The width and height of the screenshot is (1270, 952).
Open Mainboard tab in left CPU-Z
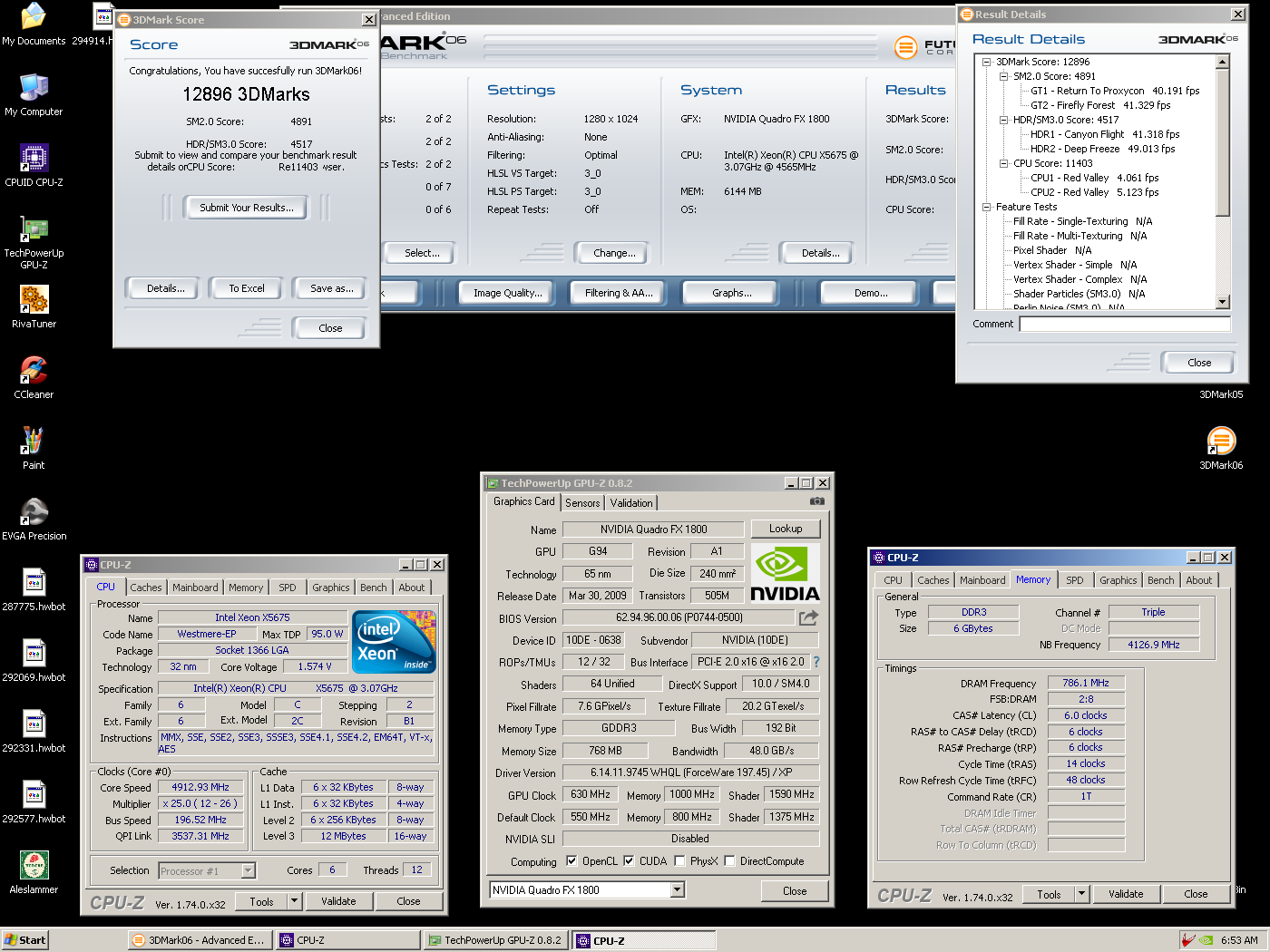(195, 588)
